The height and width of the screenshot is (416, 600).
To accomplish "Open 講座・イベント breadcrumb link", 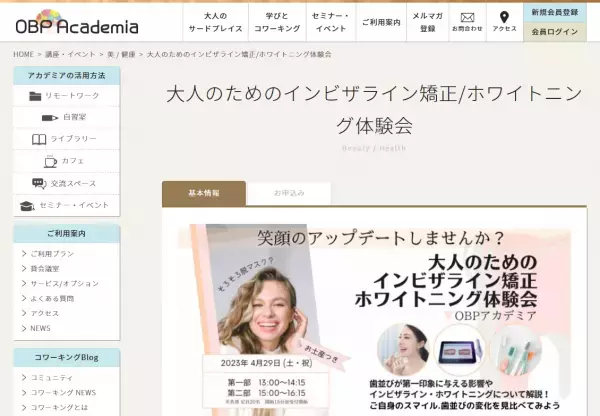I will [x=70, y=54].
